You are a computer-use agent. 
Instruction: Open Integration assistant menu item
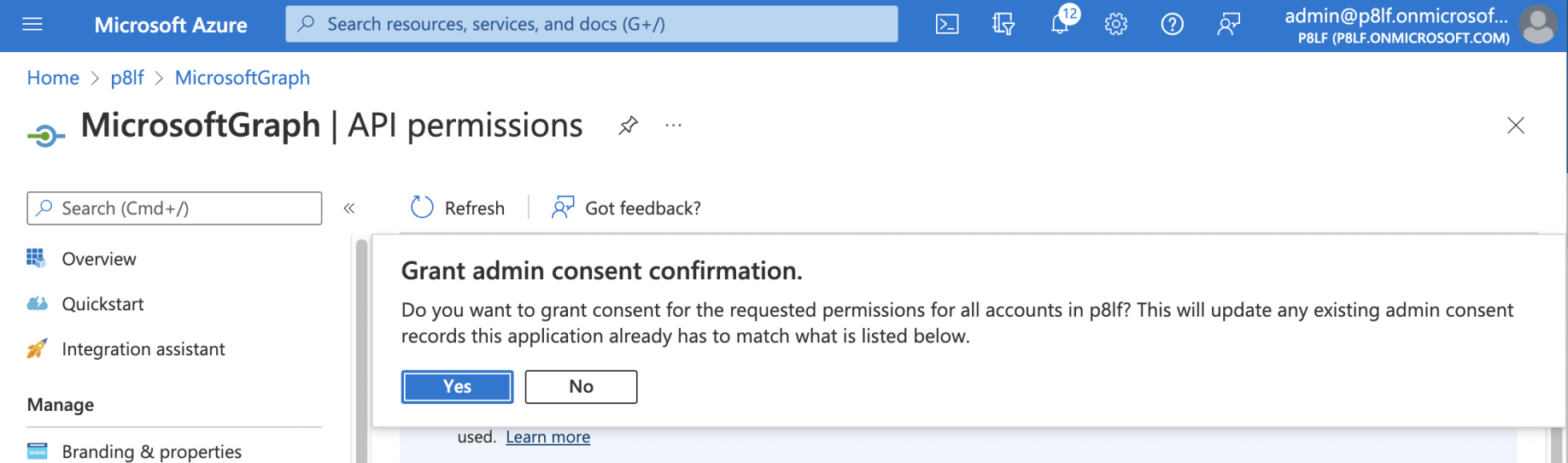click(x=143, y=349)
